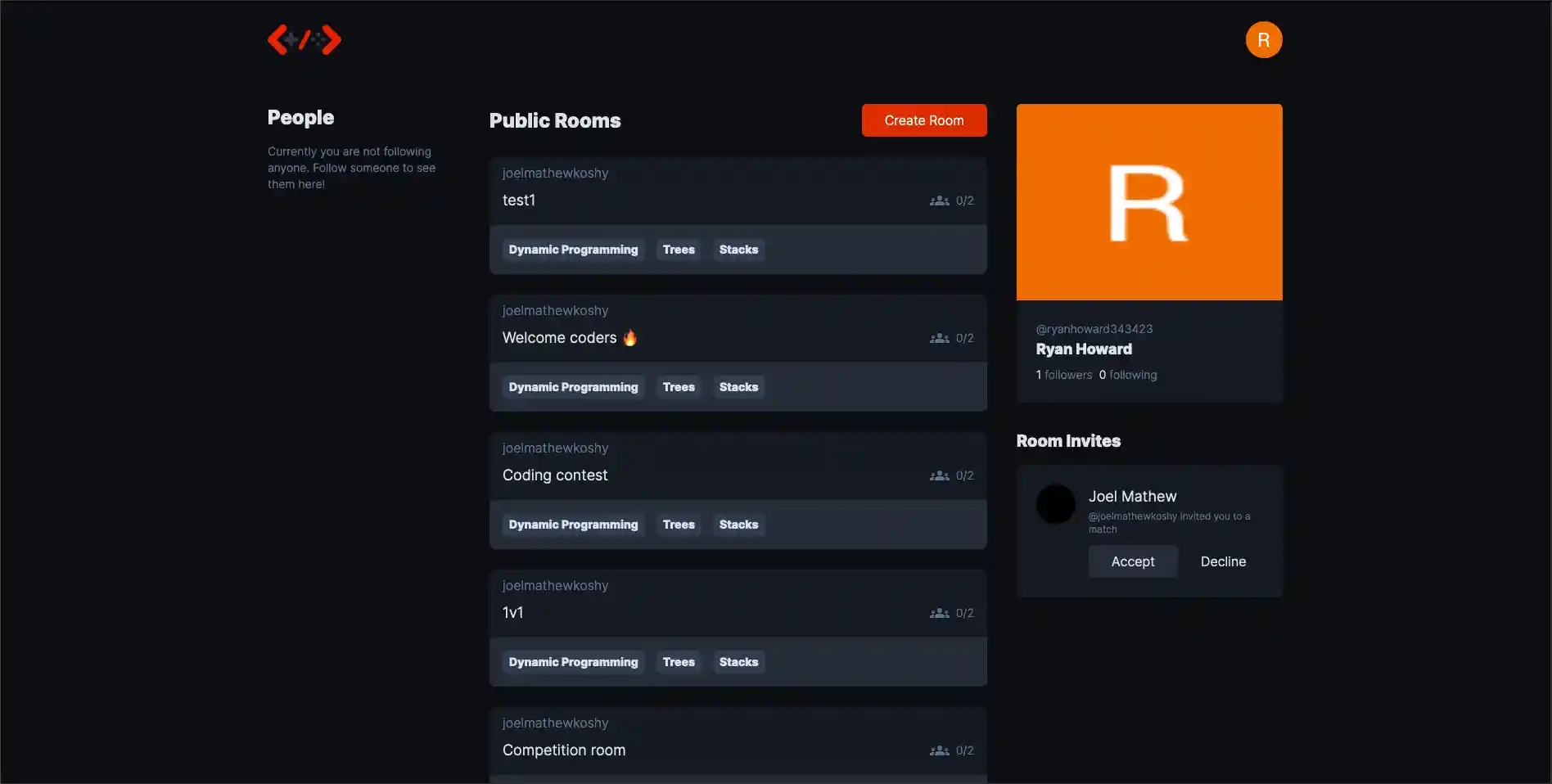Image resolution: width=1552 pixels, height=784 pixels.
Task: Click participants icon on Coding contest room
Action: pyautogui.click(x=939, y=475)
